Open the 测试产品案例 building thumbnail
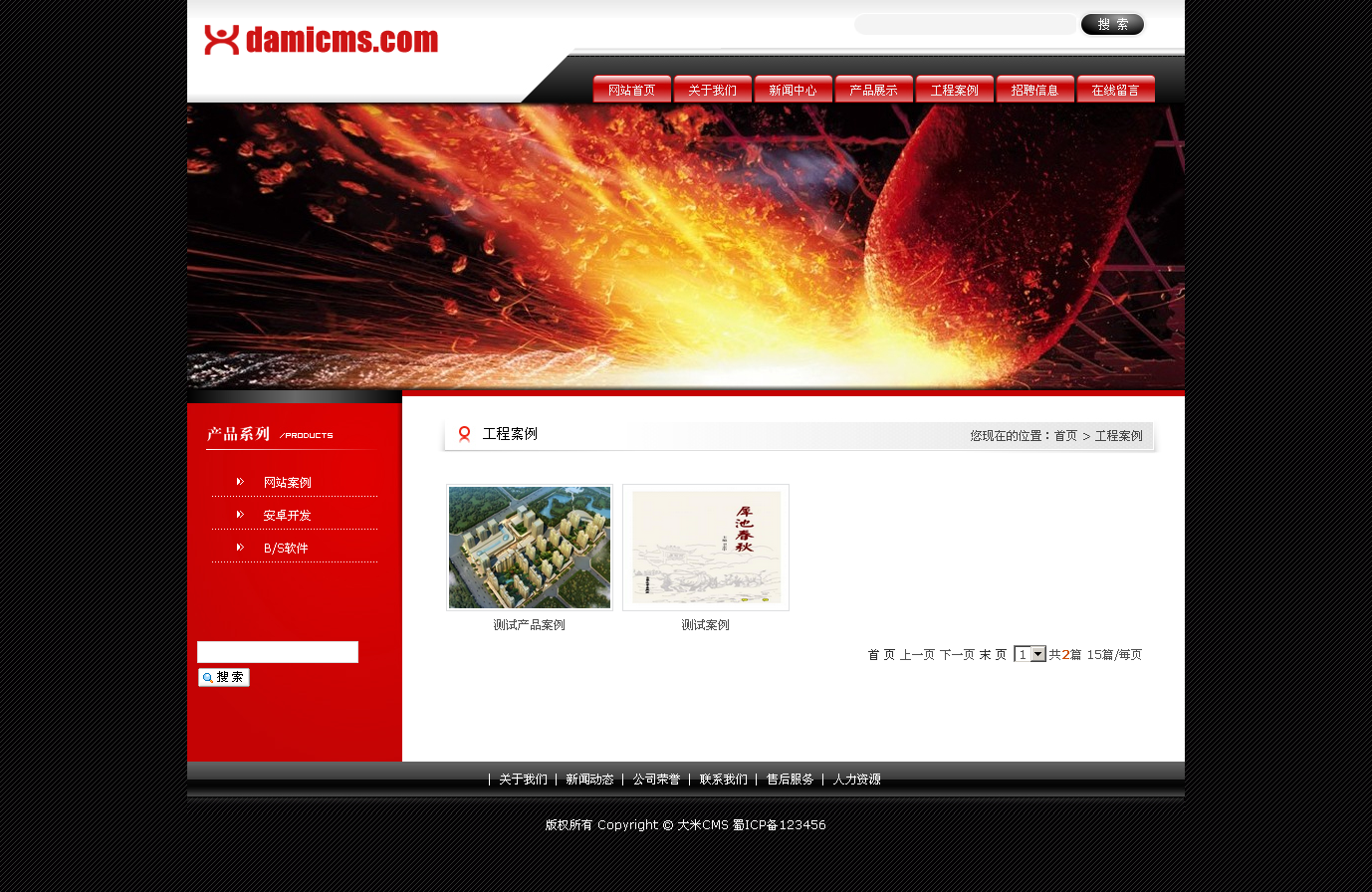This screenshot has height=892, width=1372. [530, 548]
